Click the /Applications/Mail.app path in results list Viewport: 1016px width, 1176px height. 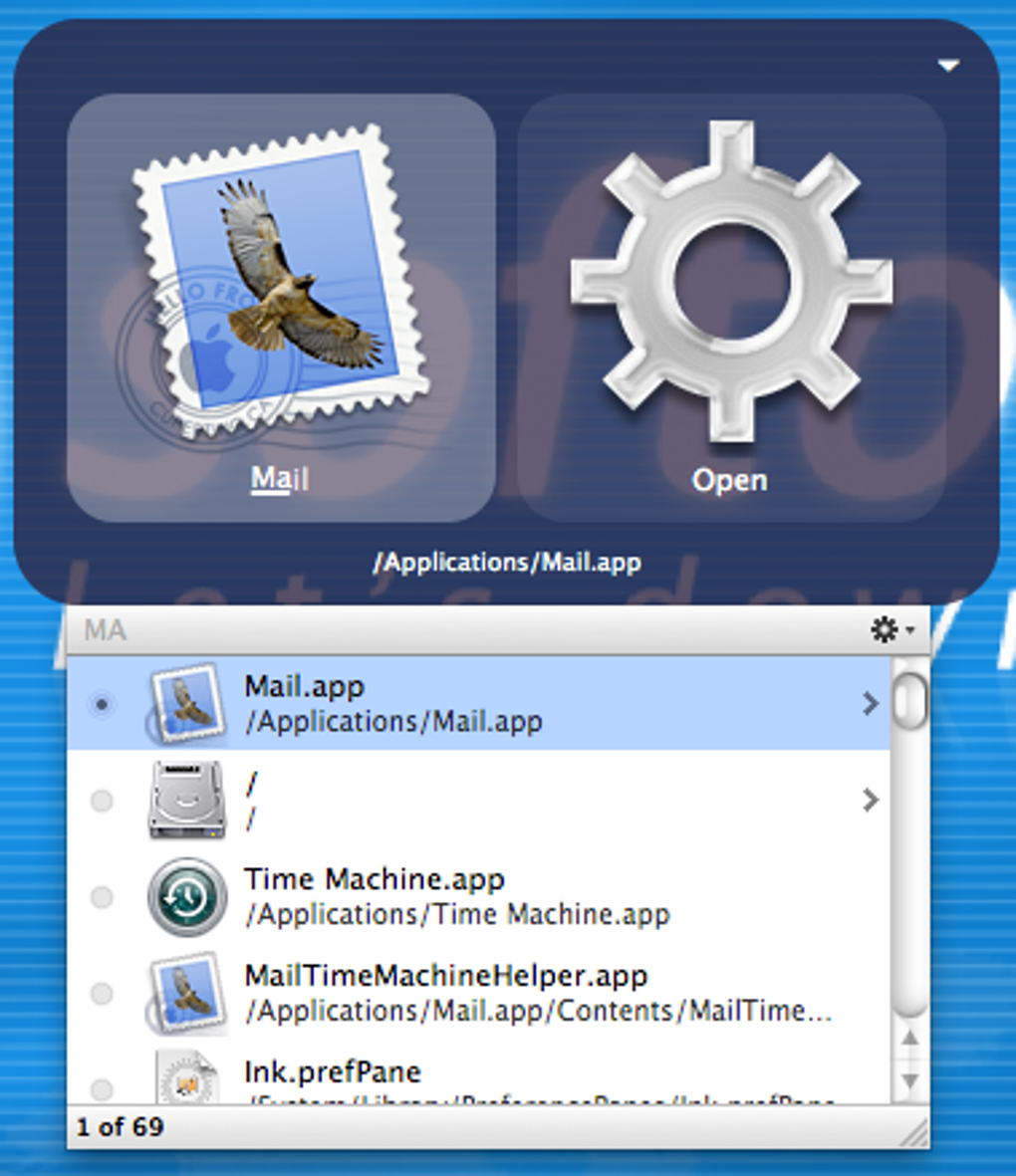[x=393, y=722]
